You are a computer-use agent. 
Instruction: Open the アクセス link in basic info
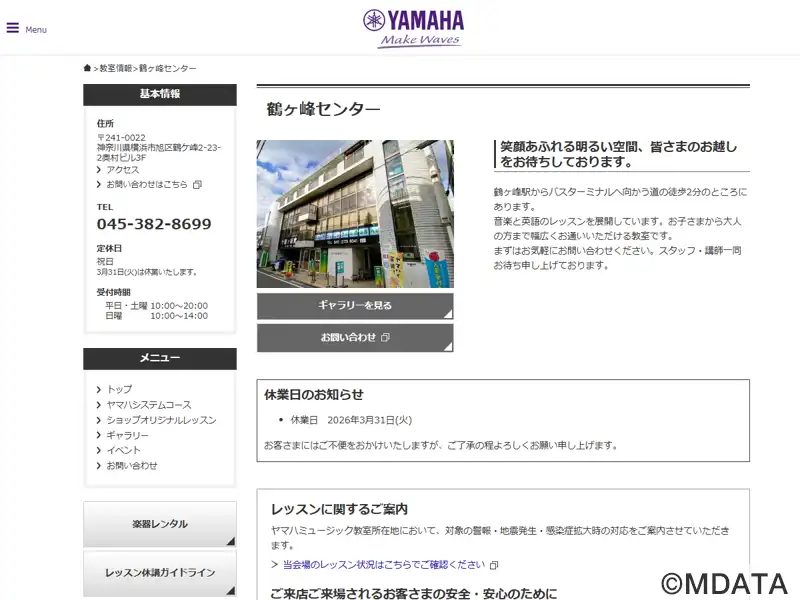point(122,170)
